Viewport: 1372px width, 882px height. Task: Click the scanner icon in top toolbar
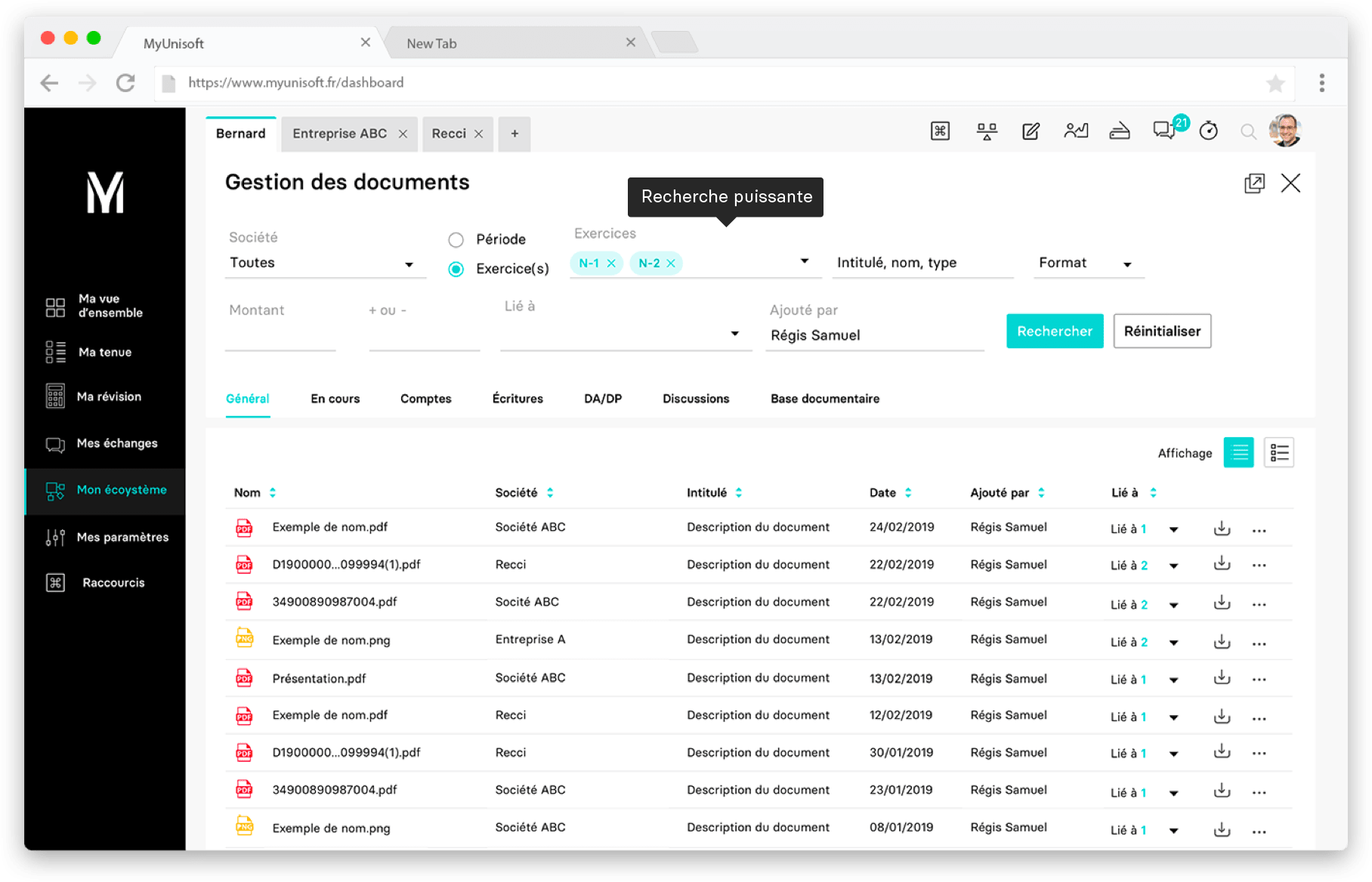pyautogui.click(x=1120, y=131)
